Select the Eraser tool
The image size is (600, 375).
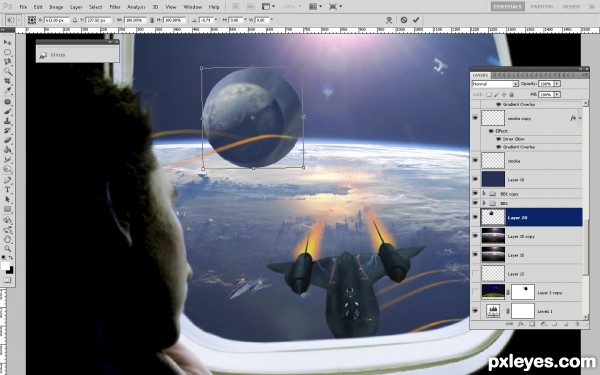8,140
